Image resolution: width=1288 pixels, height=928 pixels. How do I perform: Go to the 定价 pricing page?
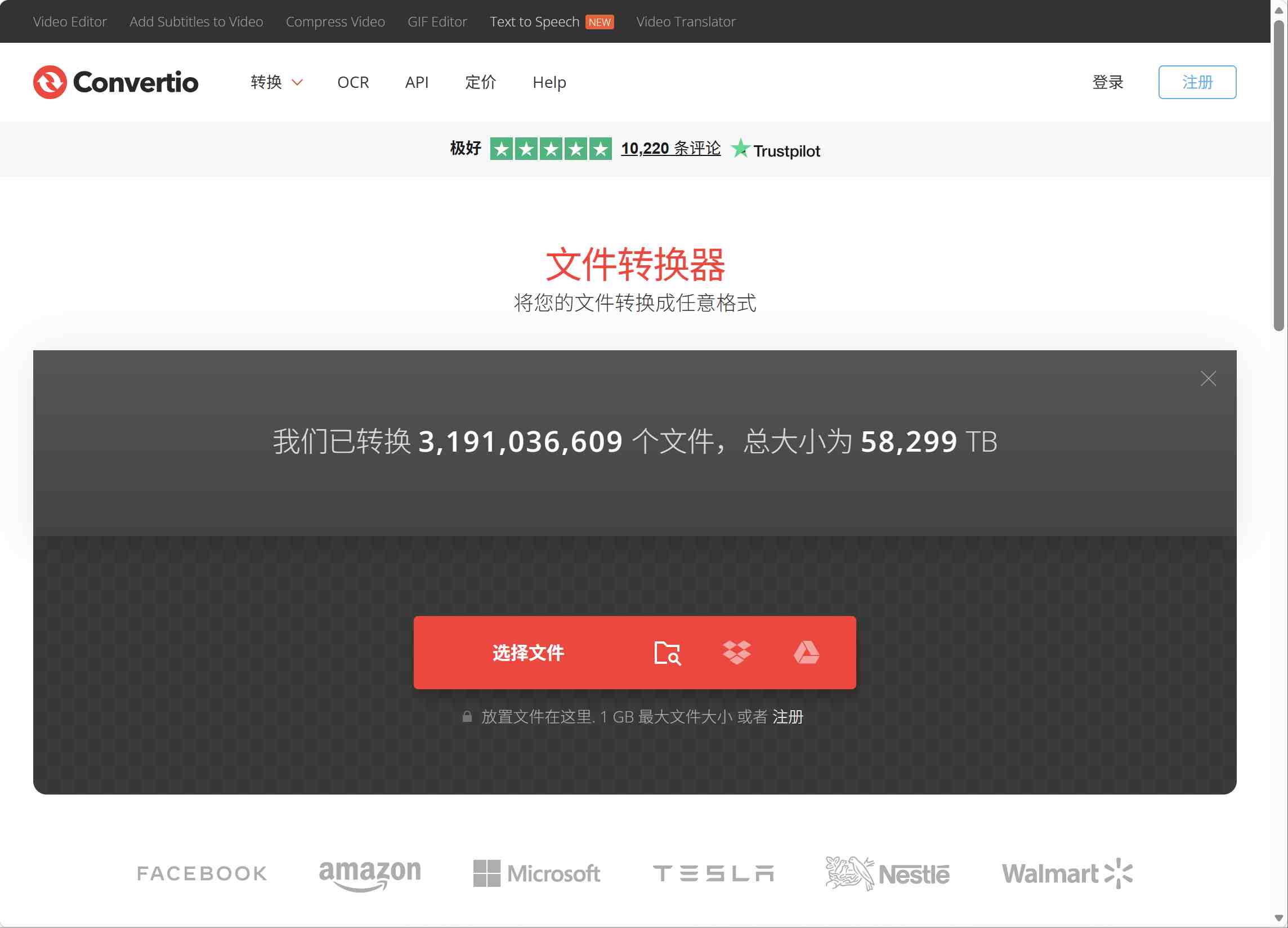click(x=480, y=82)
